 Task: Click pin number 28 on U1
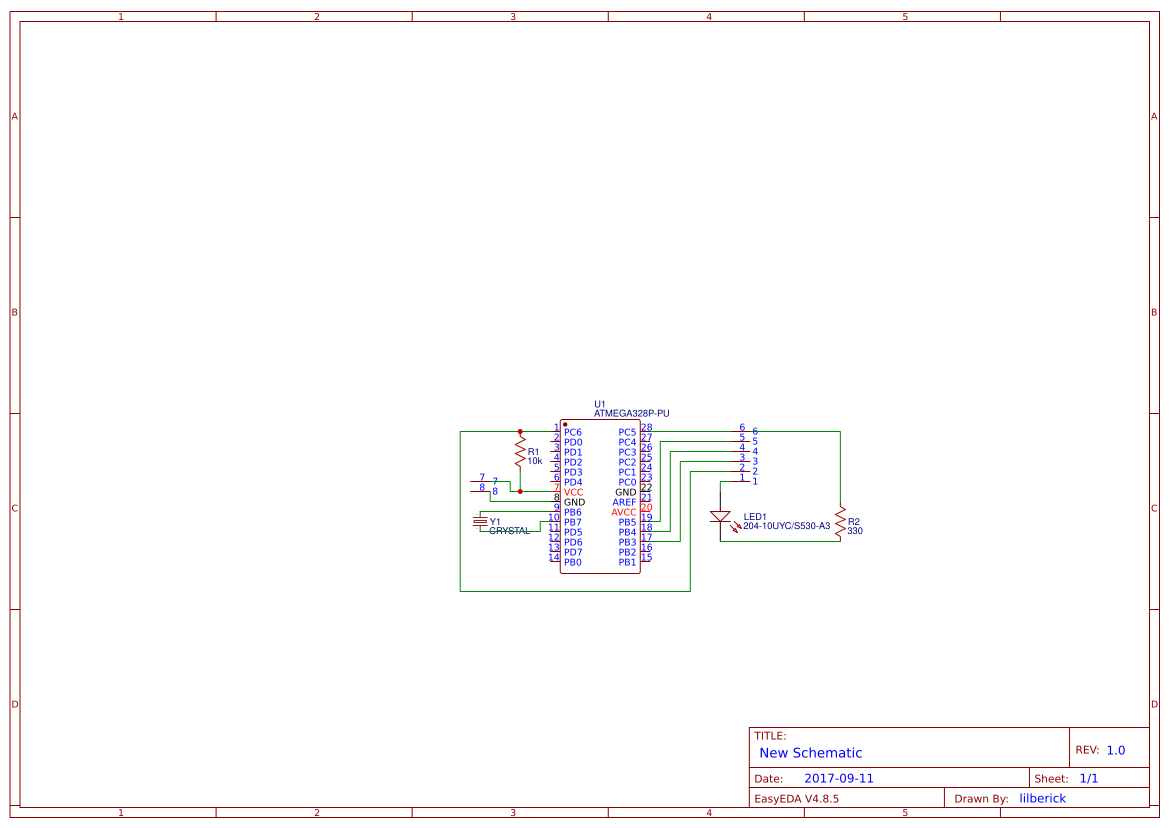(x=647, y=428)
